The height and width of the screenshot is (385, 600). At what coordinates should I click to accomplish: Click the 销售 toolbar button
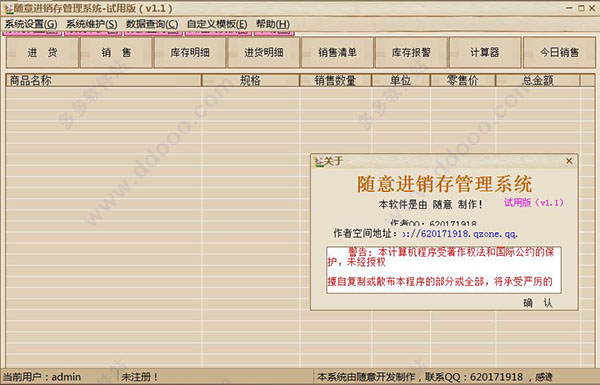pyautogui.click(x=116, y=52)
